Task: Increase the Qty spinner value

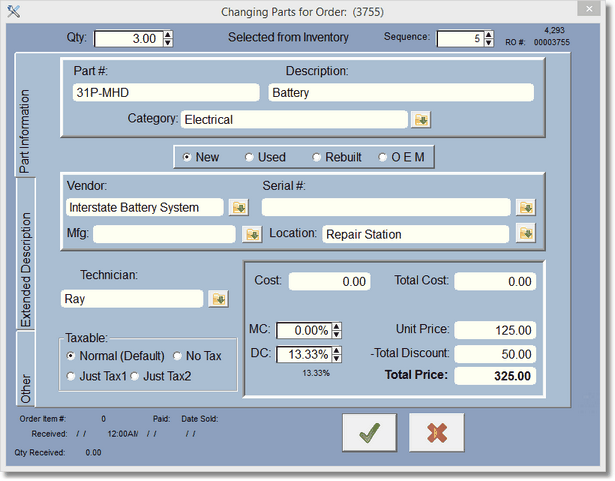Action: [167, 34]
